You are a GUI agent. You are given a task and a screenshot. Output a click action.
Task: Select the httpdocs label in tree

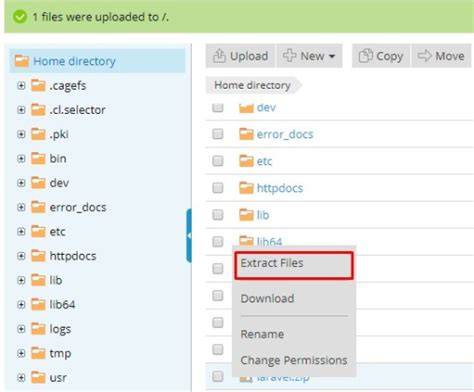pyautogui.click(x=73, y=256)
